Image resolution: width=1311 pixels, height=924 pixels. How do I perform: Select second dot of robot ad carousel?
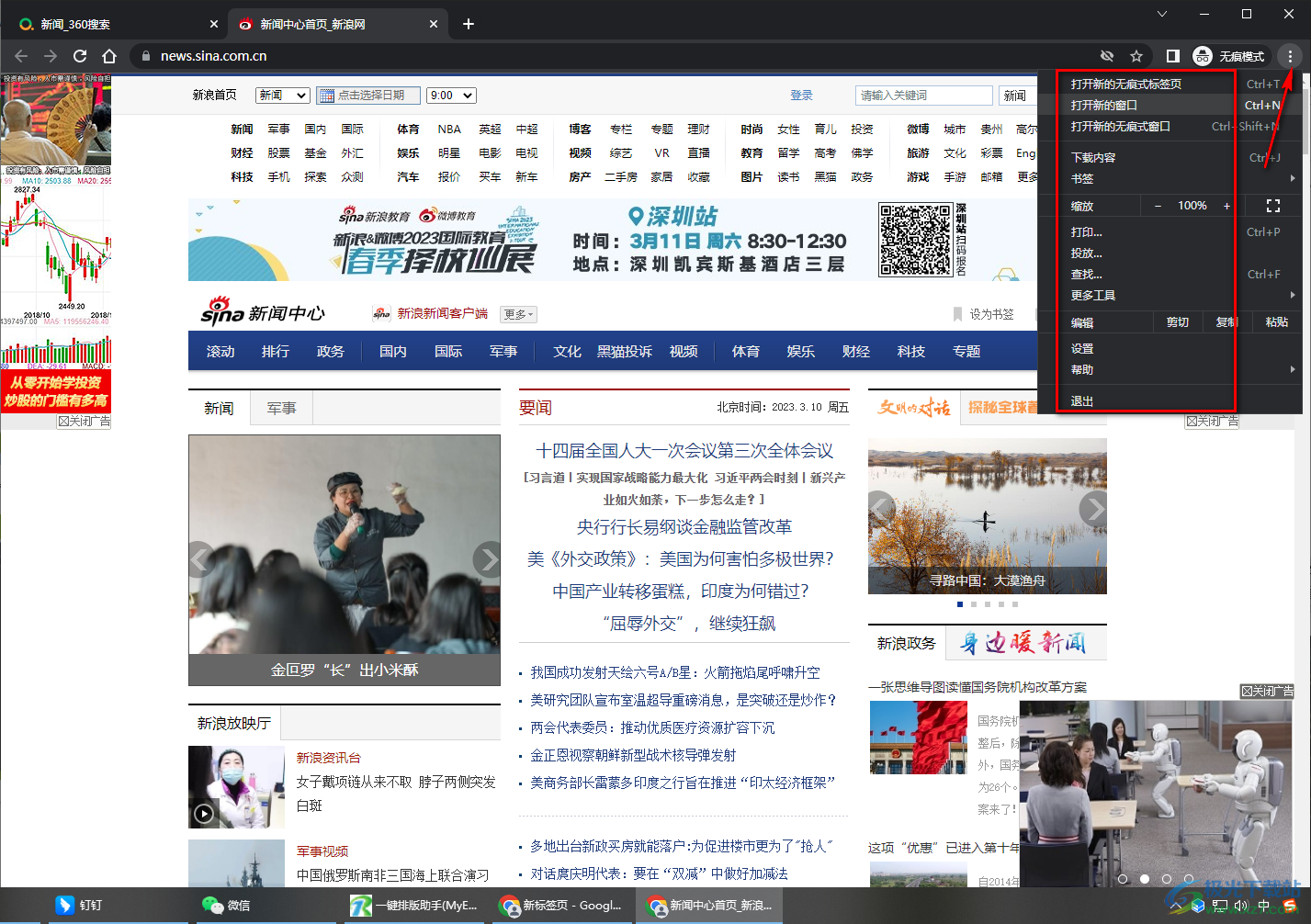click(x=1145, y=879)
